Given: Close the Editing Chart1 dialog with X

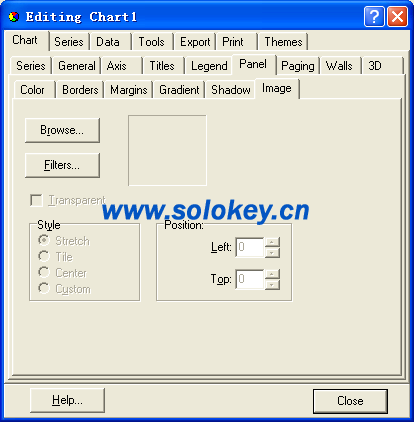Looking at the screenshot, I should pyautogui.click(x=397, y=16).
